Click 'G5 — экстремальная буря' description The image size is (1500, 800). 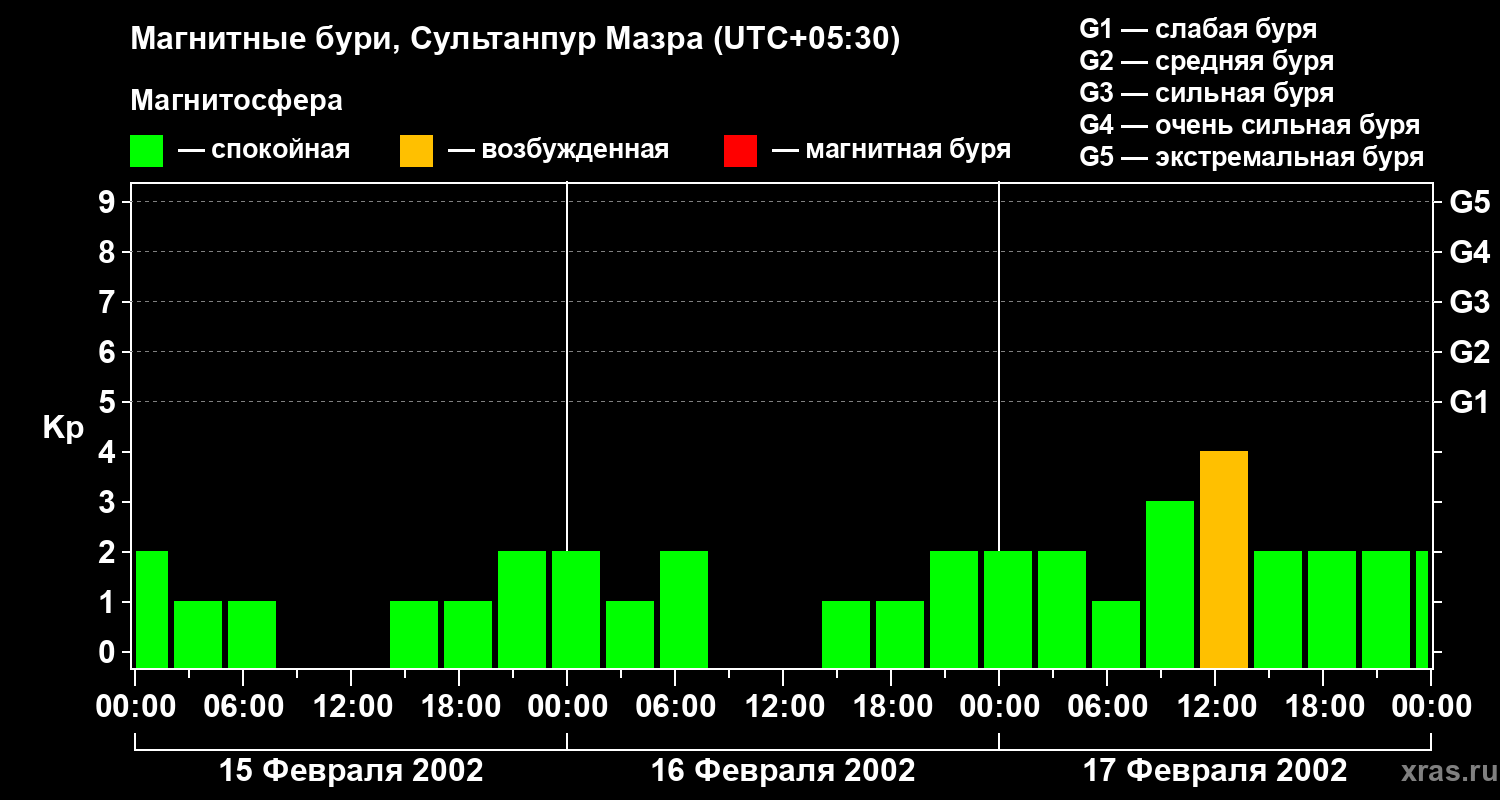1252,157
